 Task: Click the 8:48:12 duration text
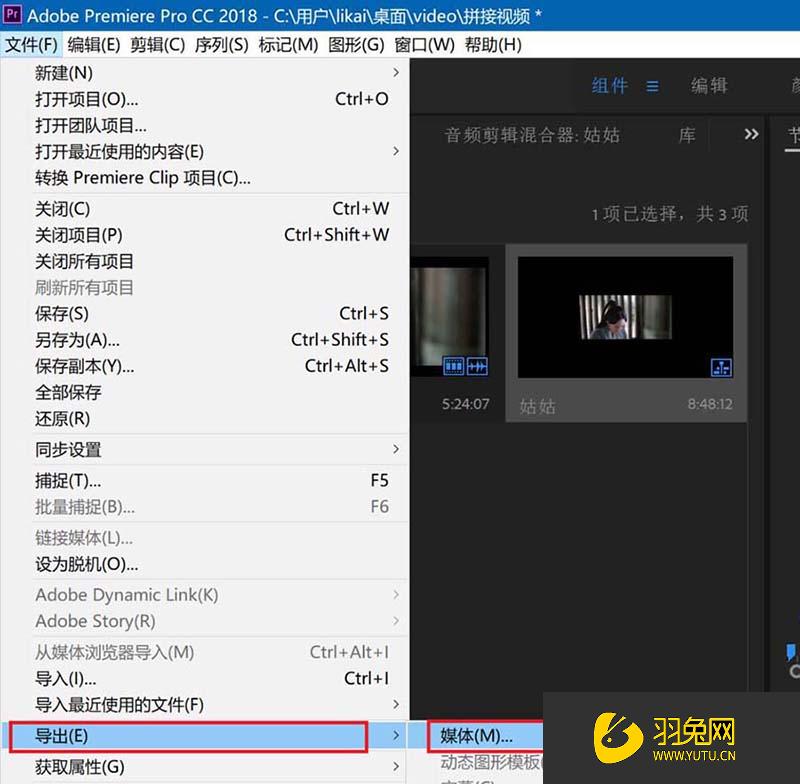click(710, 404)
